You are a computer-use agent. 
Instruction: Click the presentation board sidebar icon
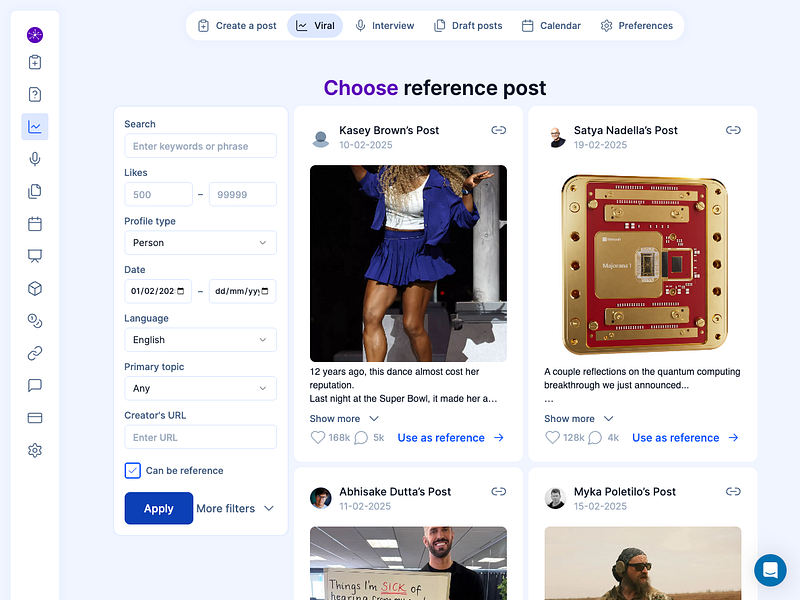tap(35, 256)
